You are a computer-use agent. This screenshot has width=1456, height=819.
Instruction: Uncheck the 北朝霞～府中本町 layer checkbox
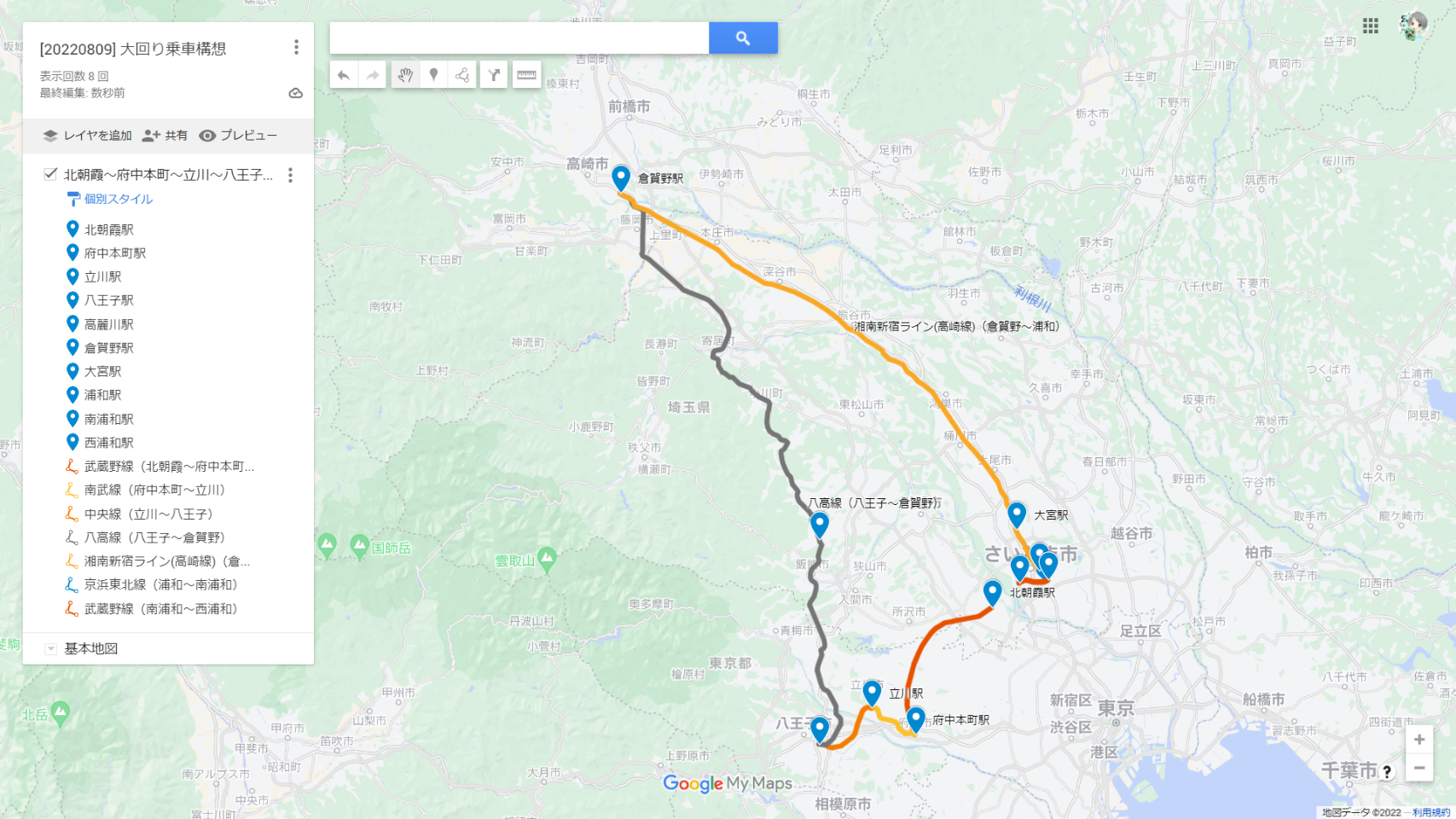coord(50,174)
